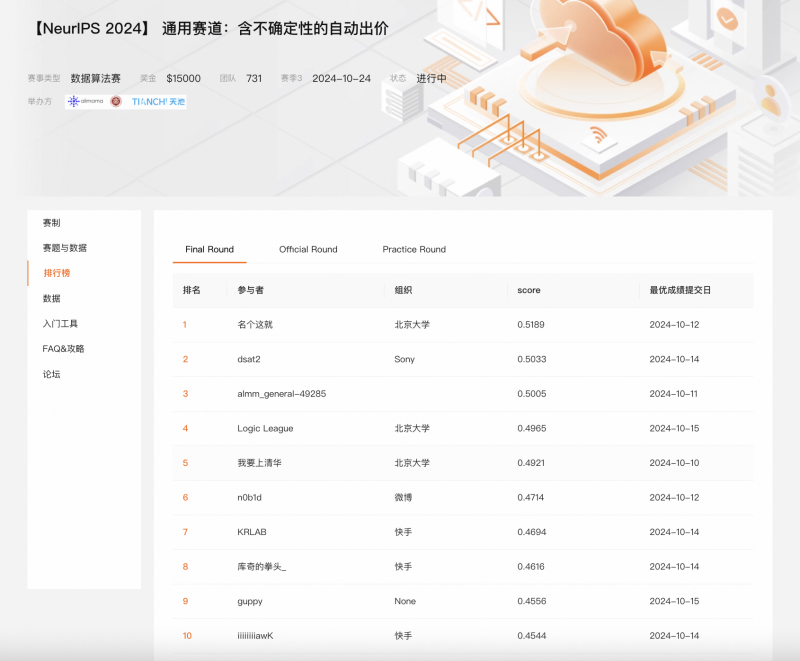Click the 微博 organization cell
800x661 pixels.
[x=403, y=497]
